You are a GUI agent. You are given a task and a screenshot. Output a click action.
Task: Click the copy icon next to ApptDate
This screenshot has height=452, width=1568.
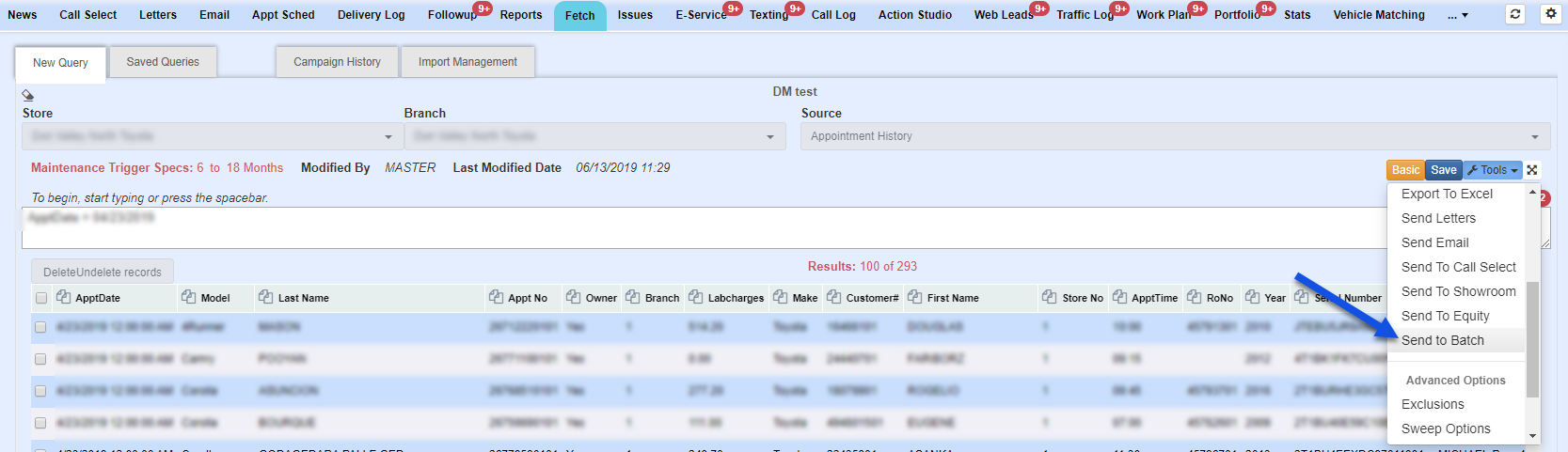(63, 298)
